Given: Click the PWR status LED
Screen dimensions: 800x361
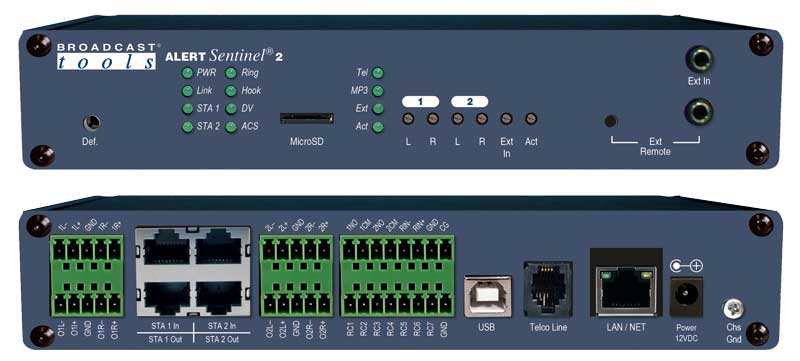Looking at the screenshot, I should click(x=188, y=73).
